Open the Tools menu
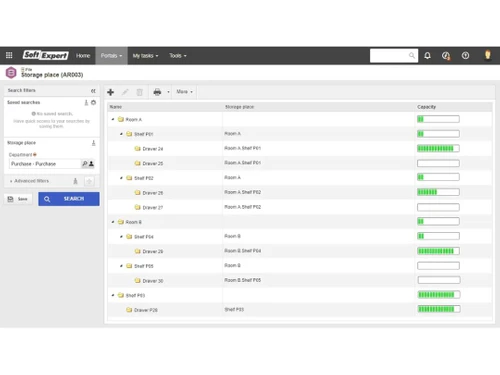Screen dimensions: 500x375 click(178, 56)
